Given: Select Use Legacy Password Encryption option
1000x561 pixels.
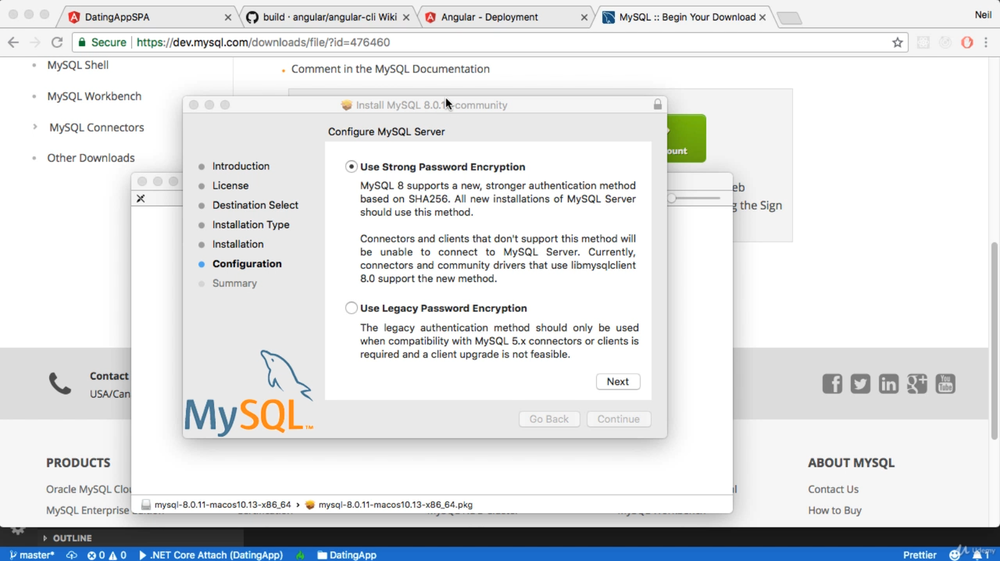Looking at the screenshot, I should [x=351, y=308].
